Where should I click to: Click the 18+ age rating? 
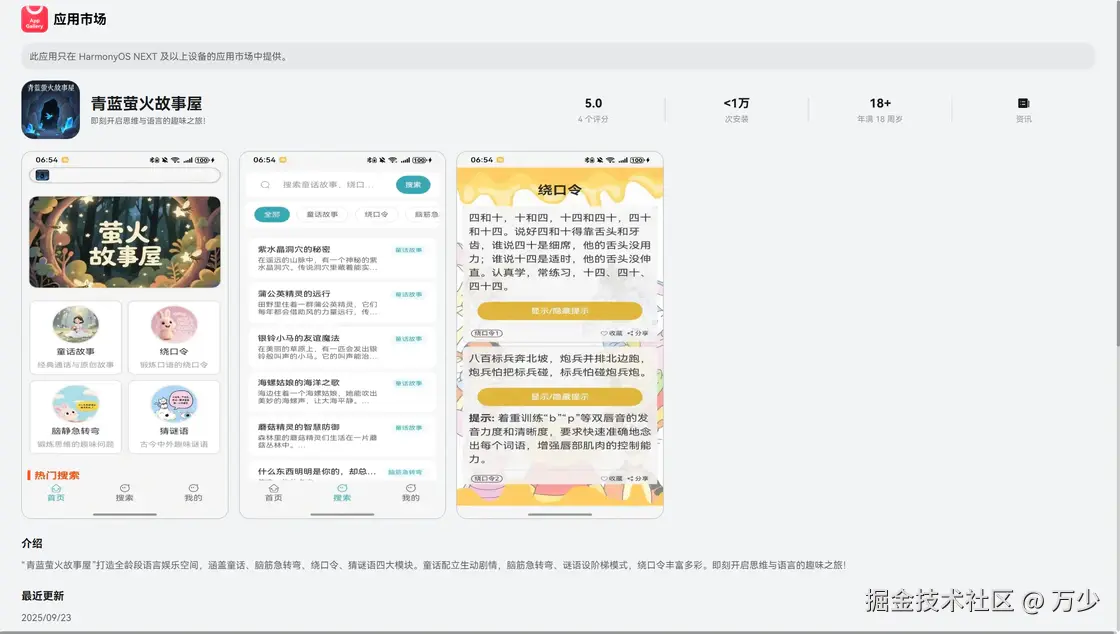pyautogui.click(x=880, y=104)
